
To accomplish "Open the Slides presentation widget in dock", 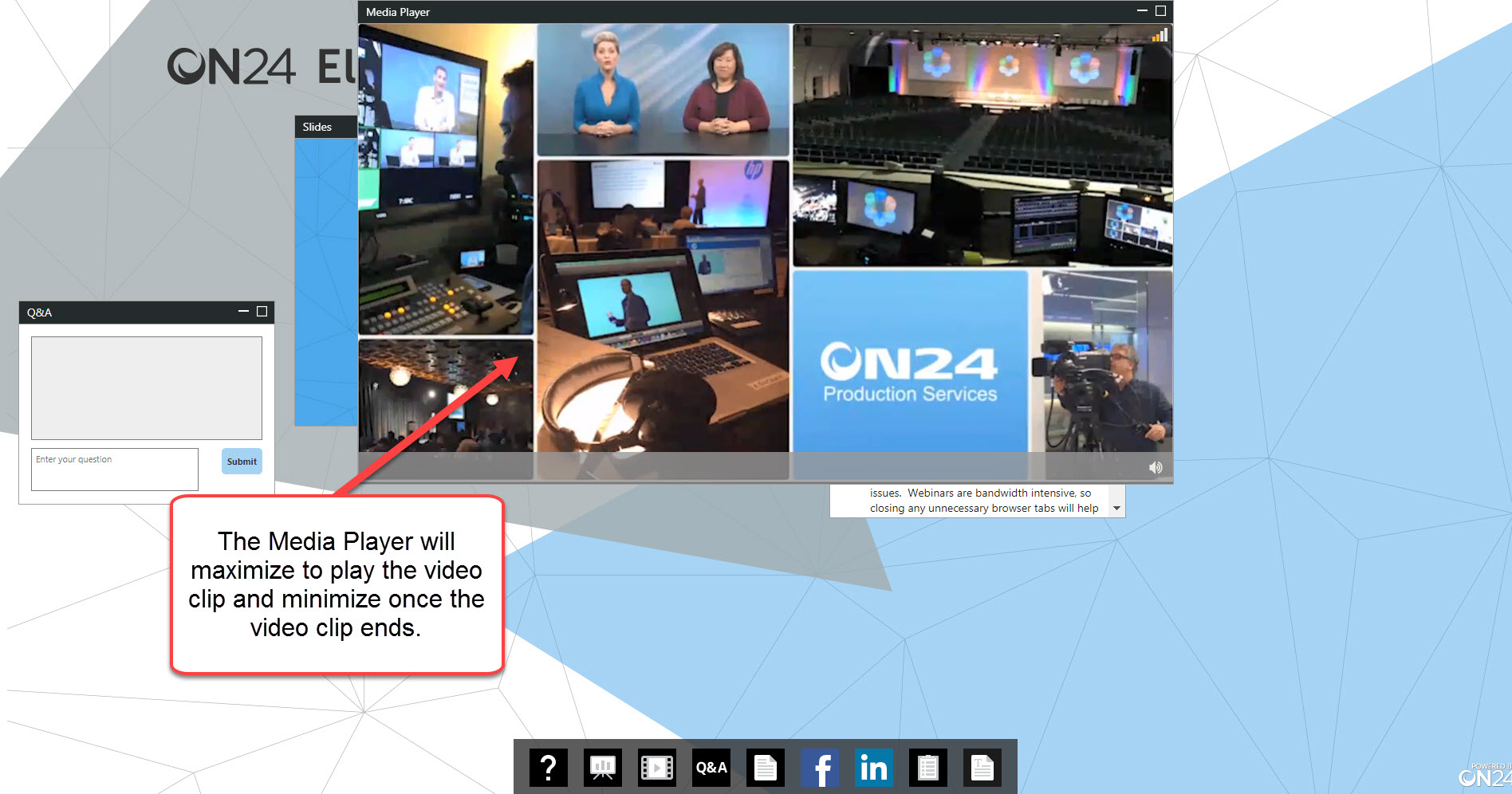I will (603, 768).
